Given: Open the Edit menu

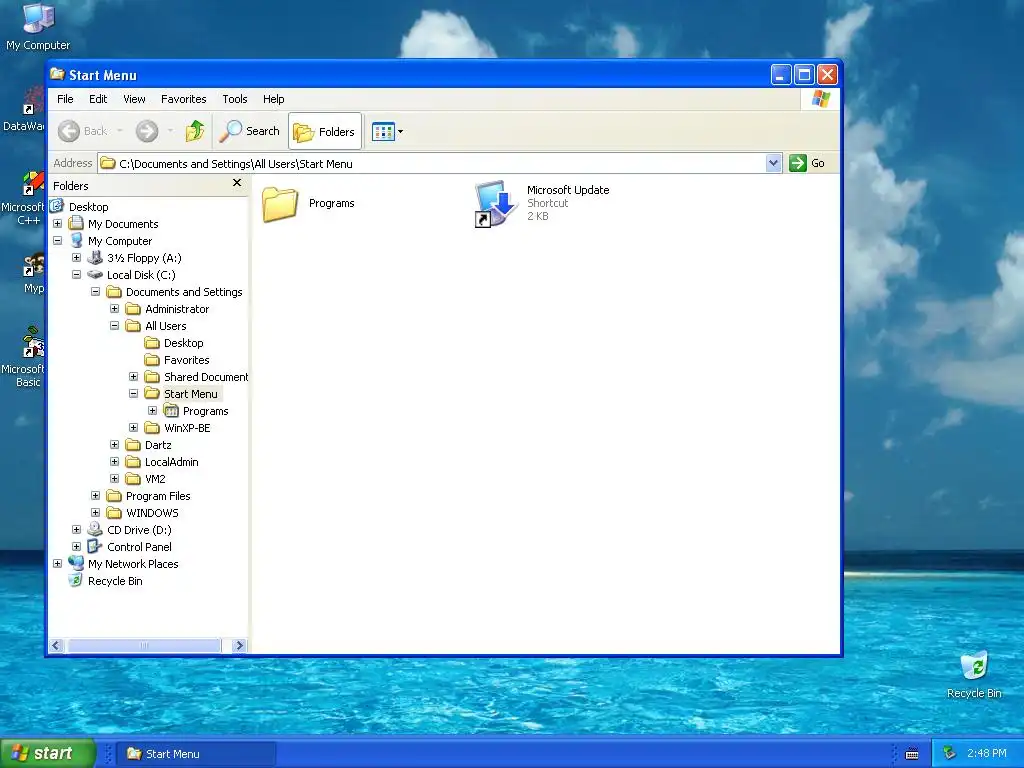Looking at the screenshot, I should 98,99.
